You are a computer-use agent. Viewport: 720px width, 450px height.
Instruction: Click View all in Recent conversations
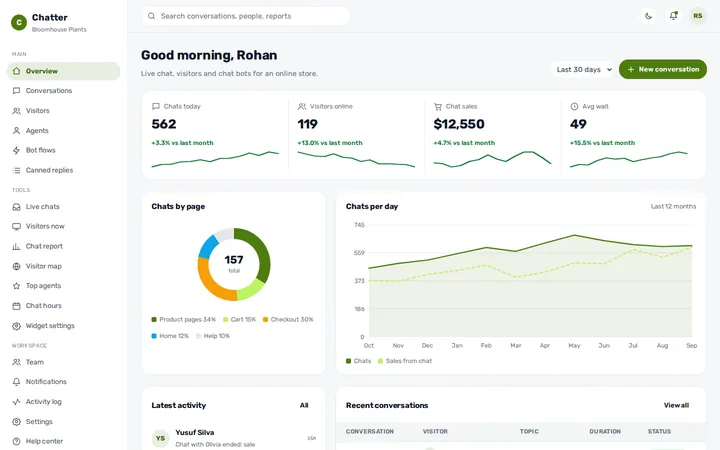pos(676,405)
